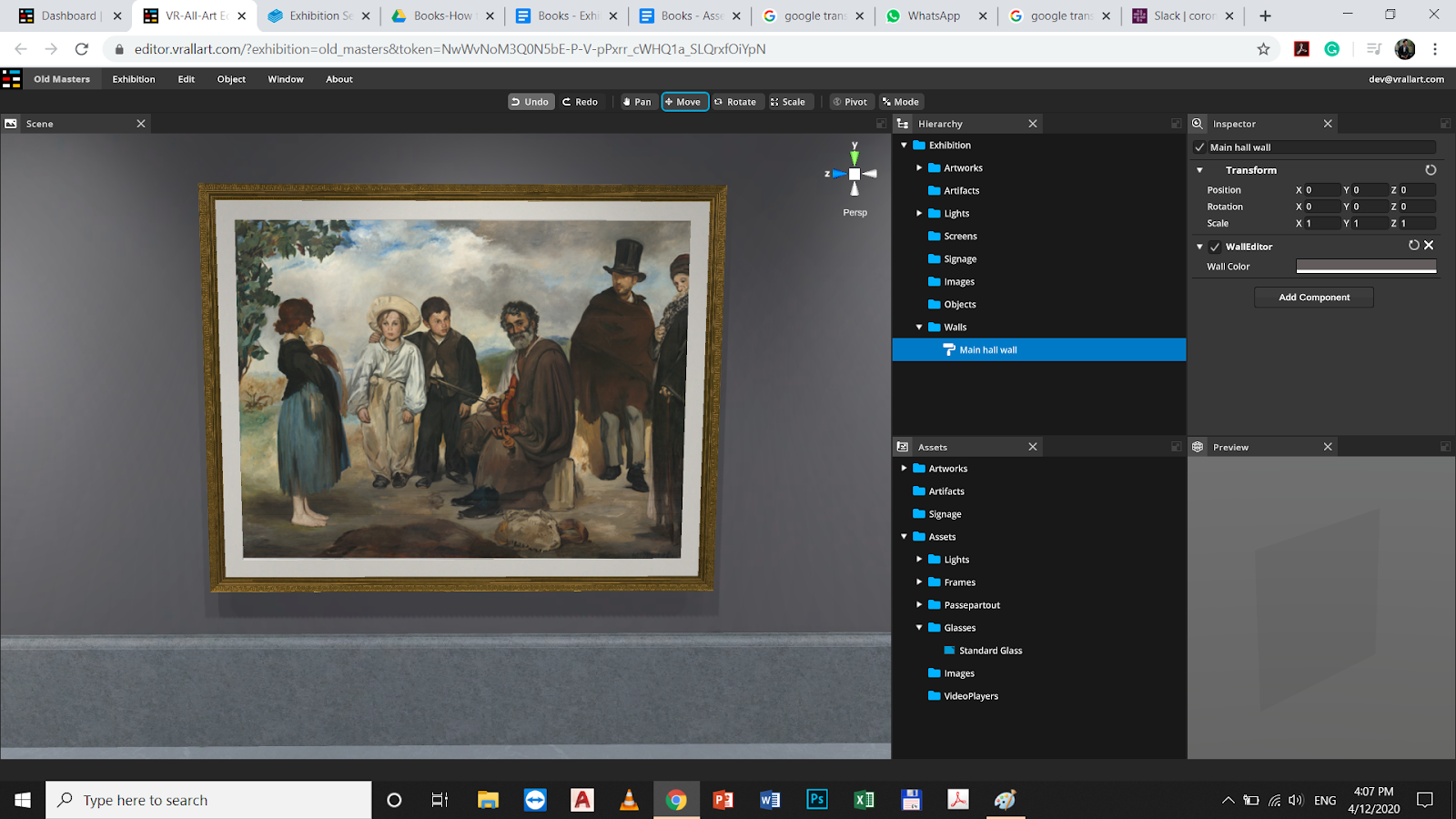Click the scene orientation gizmo

coord(854,173)
